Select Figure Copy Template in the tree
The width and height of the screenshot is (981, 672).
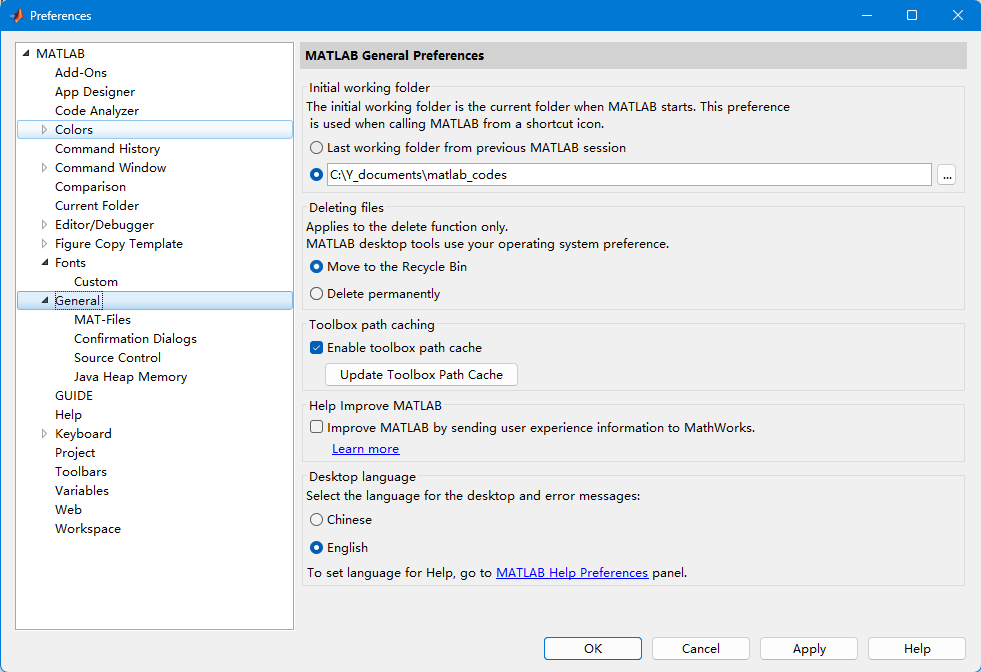(x=119, y=244)
